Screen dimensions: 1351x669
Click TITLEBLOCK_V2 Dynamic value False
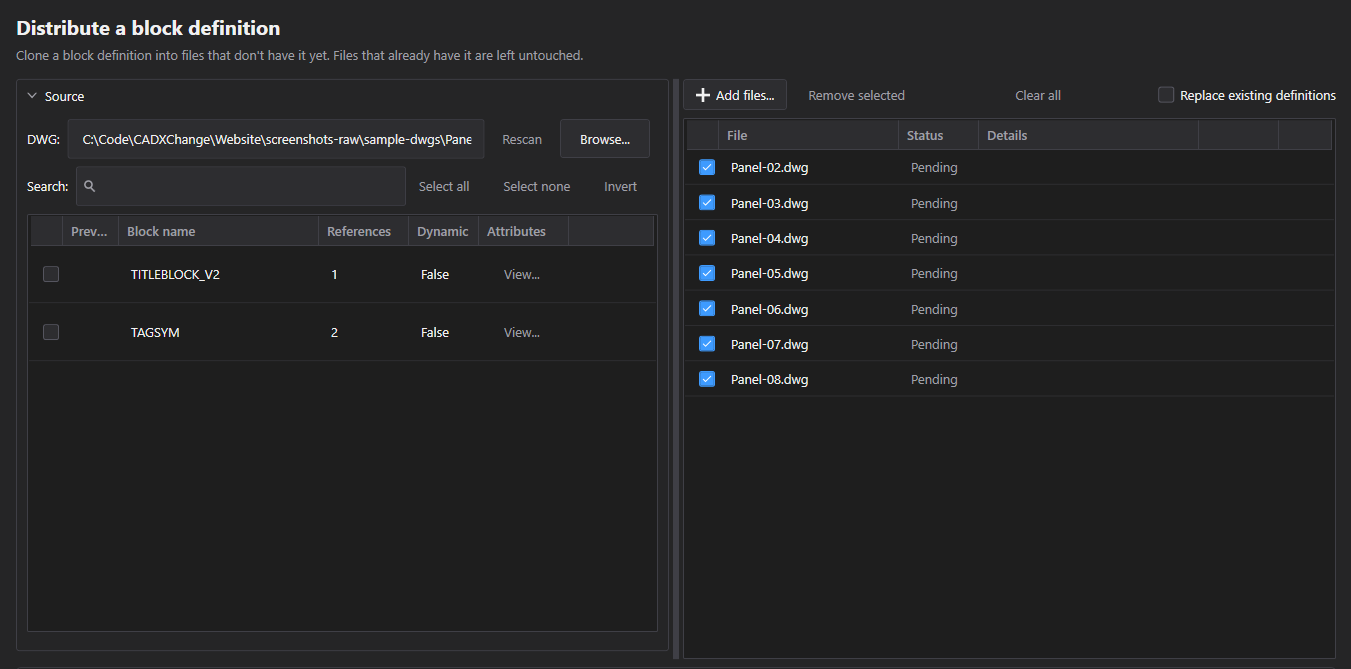pos(435,274)
